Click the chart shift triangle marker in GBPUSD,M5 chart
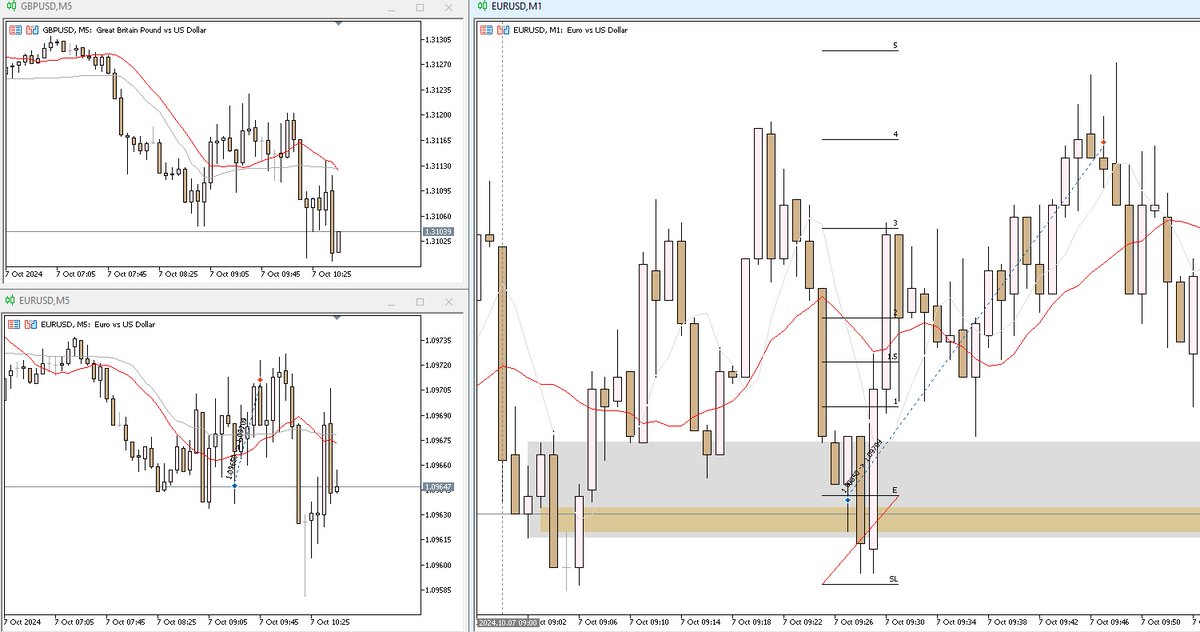 pyautogui.click(x=340, y=23)
